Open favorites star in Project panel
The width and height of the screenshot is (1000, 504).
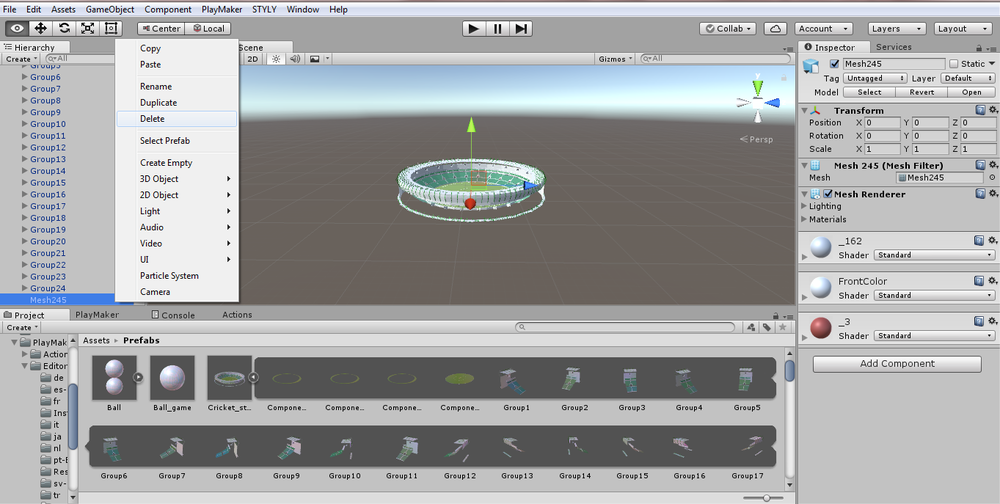[783, 327]
